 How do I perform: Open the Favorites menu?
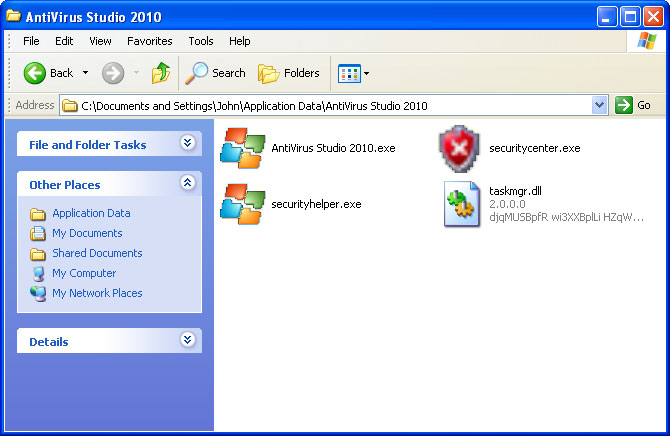pos(150,41)
